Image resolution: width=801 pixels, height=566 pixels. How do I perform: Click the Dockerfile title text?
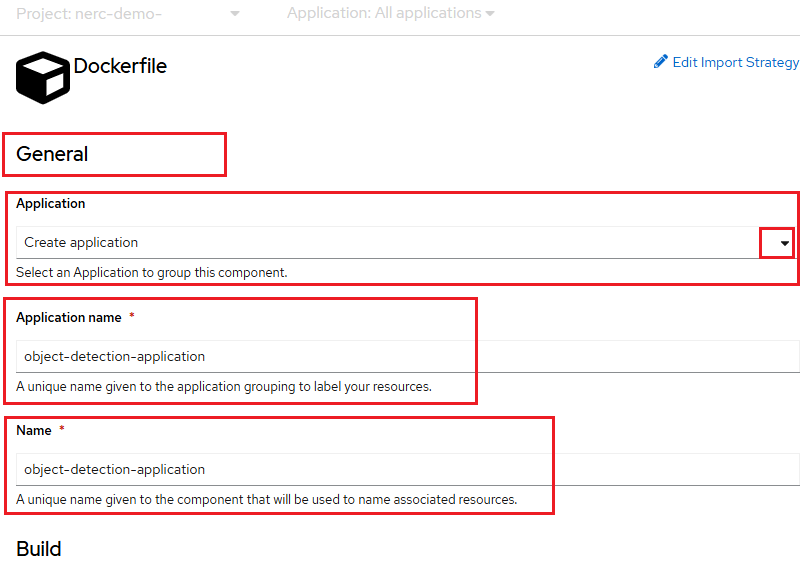[x=120, y=66]
